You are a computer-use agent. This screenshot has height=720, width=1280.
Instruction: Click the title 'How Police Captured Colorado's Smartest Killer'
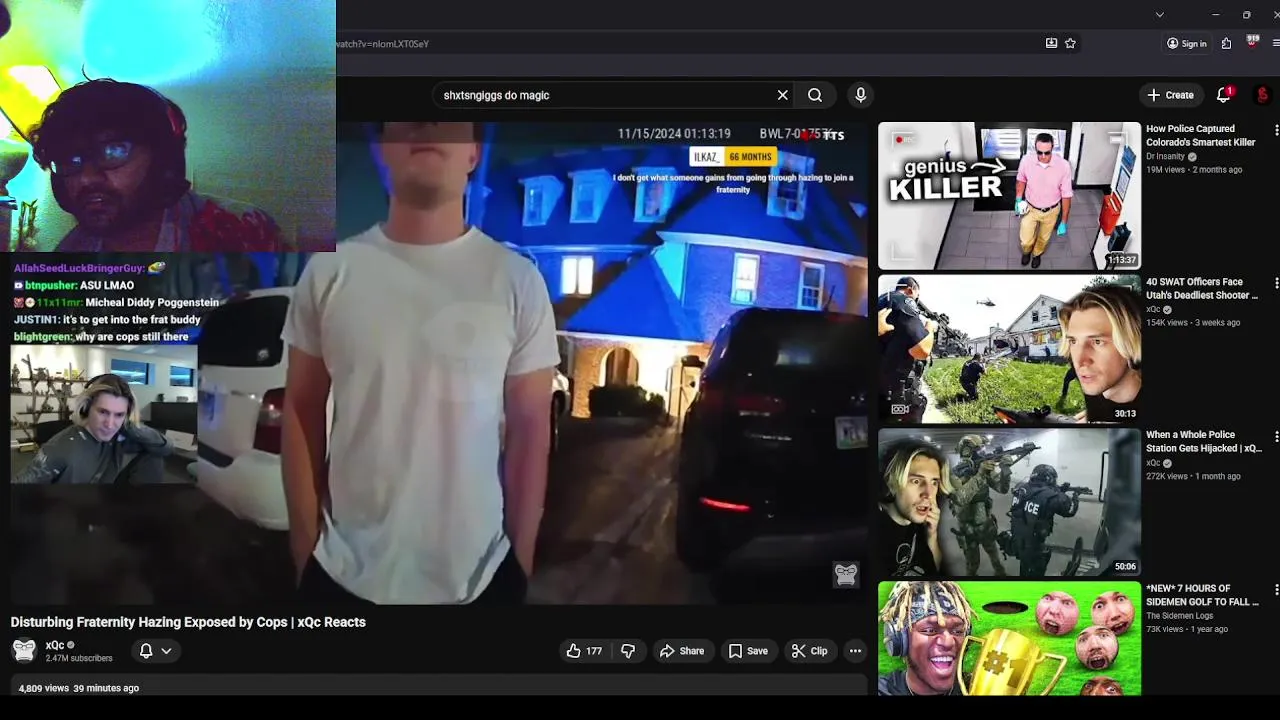point(1201,135)
